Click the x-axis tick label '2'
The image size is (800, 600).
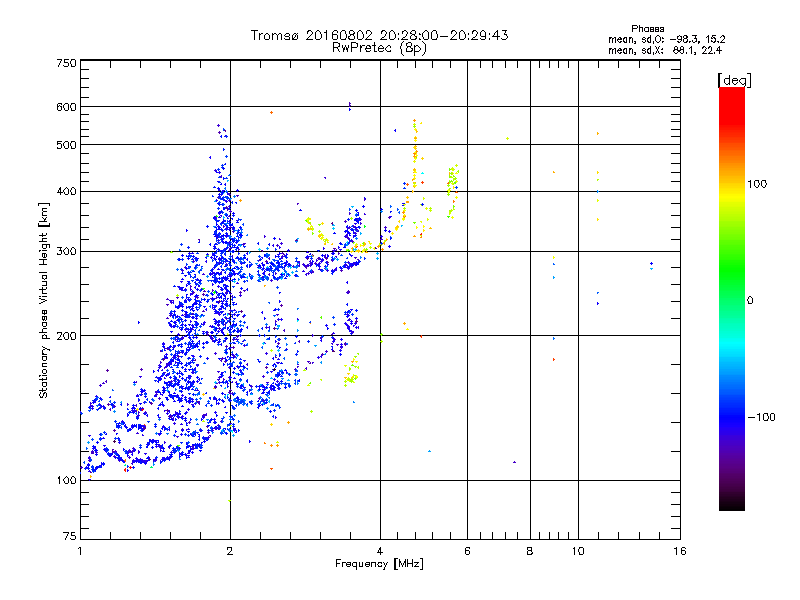[230, 551]
